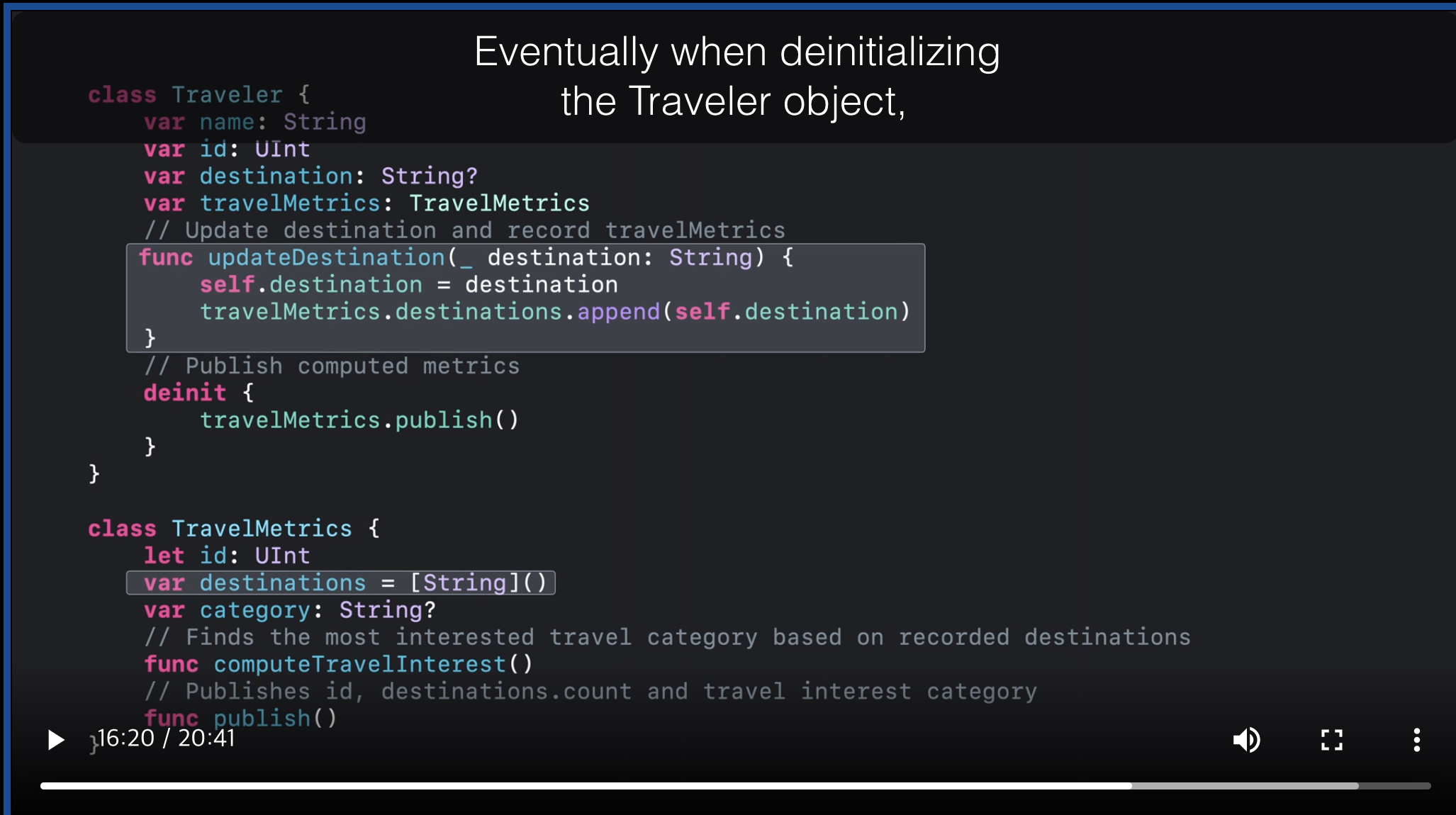
Task: Click 'func computeTravelInterest()' in the video
Action: pyautogui.click(x=337, y=664)
